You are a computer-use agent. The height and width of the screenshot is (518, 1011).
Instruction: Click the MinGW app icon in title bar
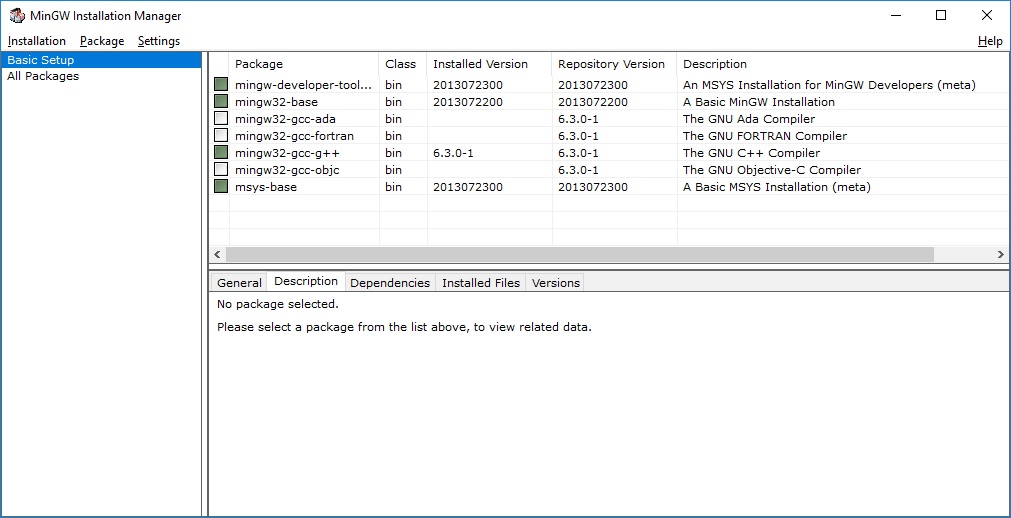point(17,15)
